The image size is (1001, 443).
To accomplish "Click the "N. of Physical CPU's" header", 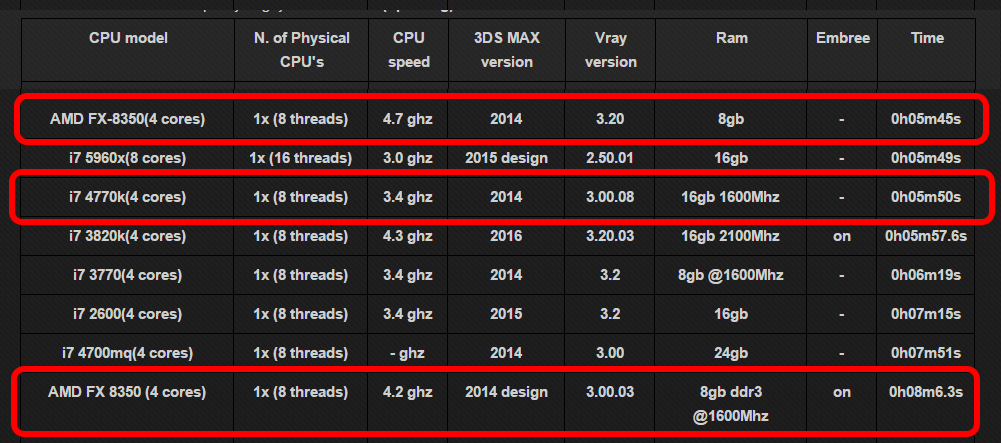I will (301, 50).
